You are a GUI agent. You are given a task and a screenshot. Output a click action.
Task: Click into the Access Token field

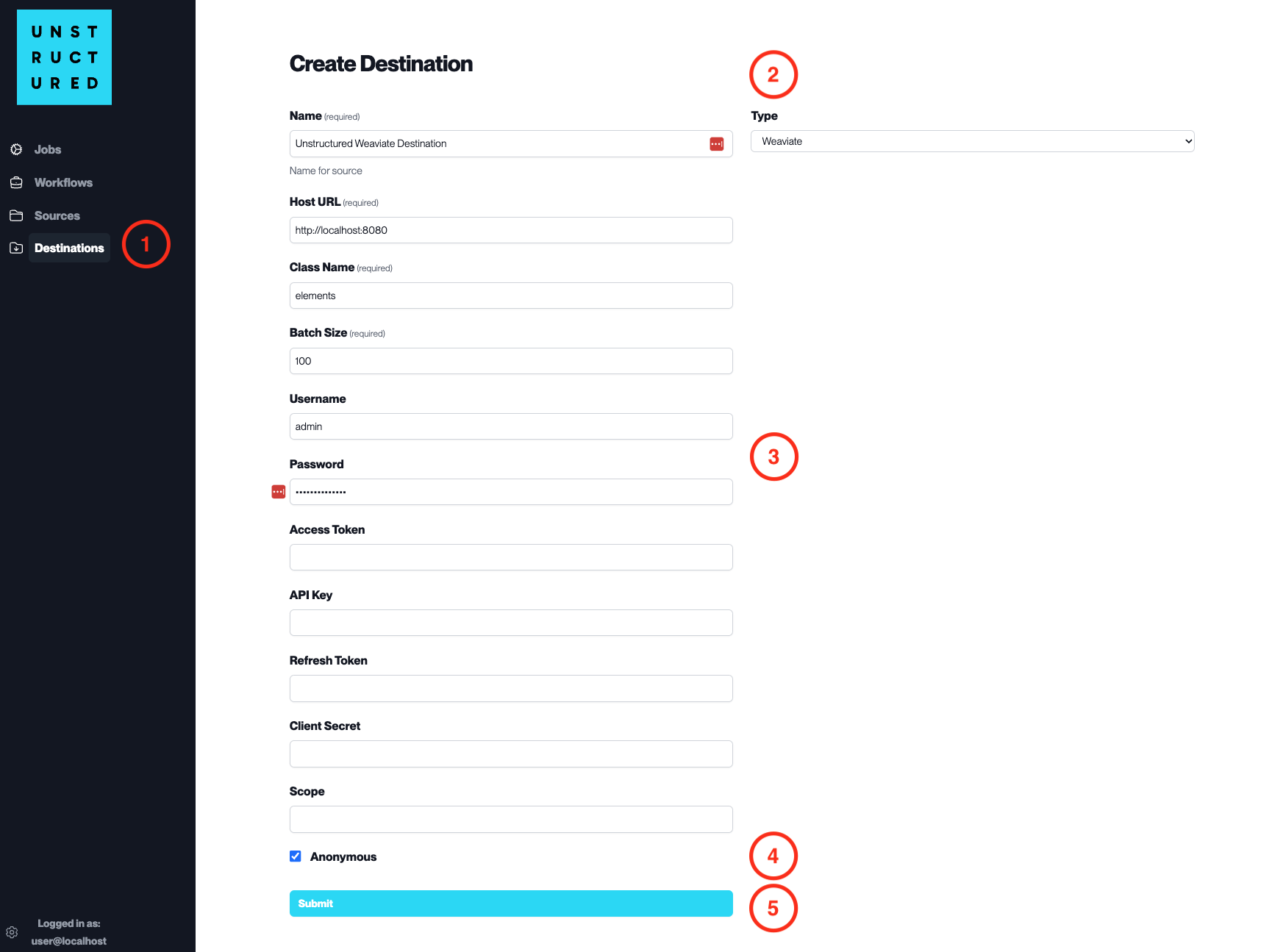click(x=511, y=557)
